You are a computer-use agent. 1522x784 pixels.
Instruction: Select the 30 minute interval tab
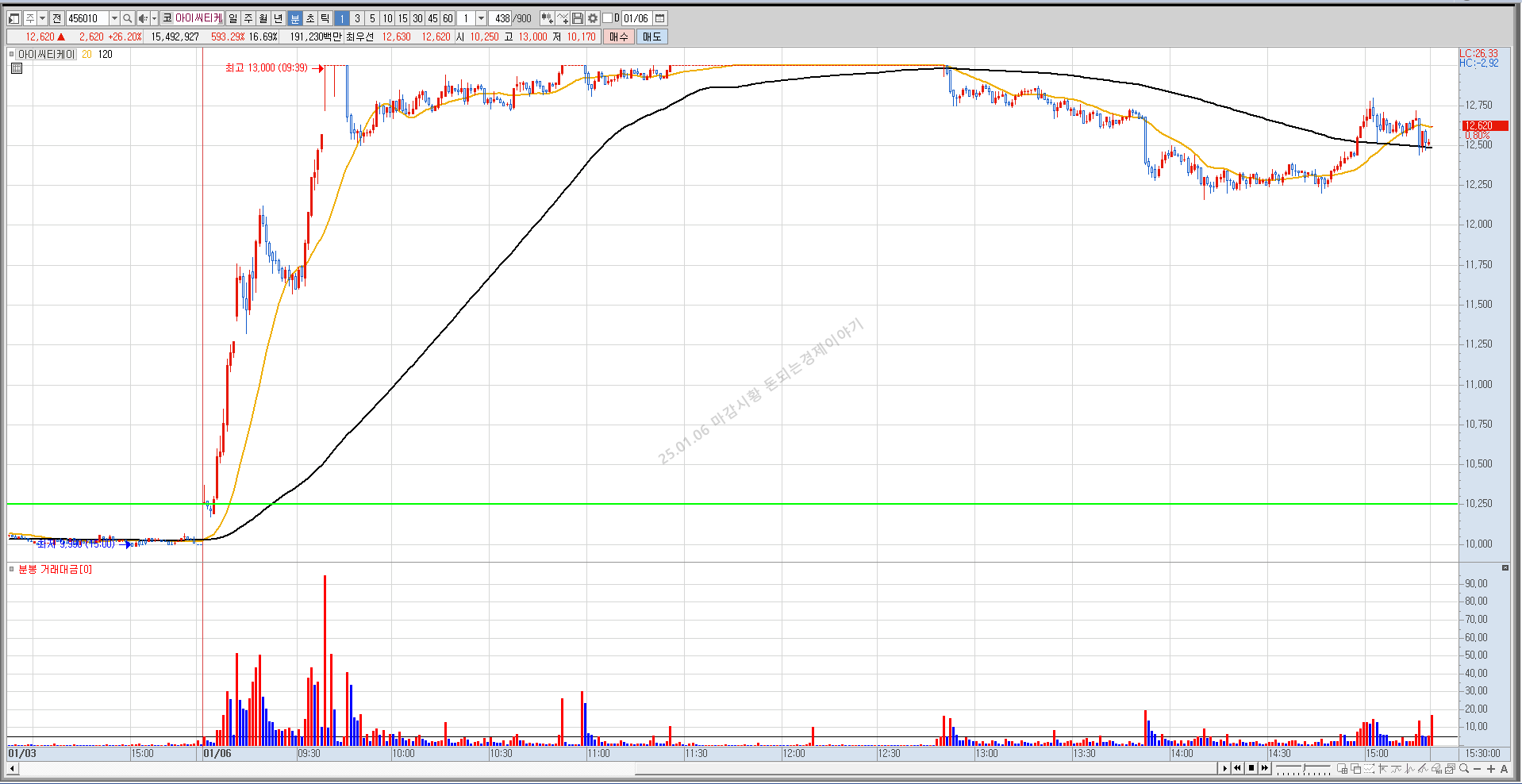(x=417, y=18)
